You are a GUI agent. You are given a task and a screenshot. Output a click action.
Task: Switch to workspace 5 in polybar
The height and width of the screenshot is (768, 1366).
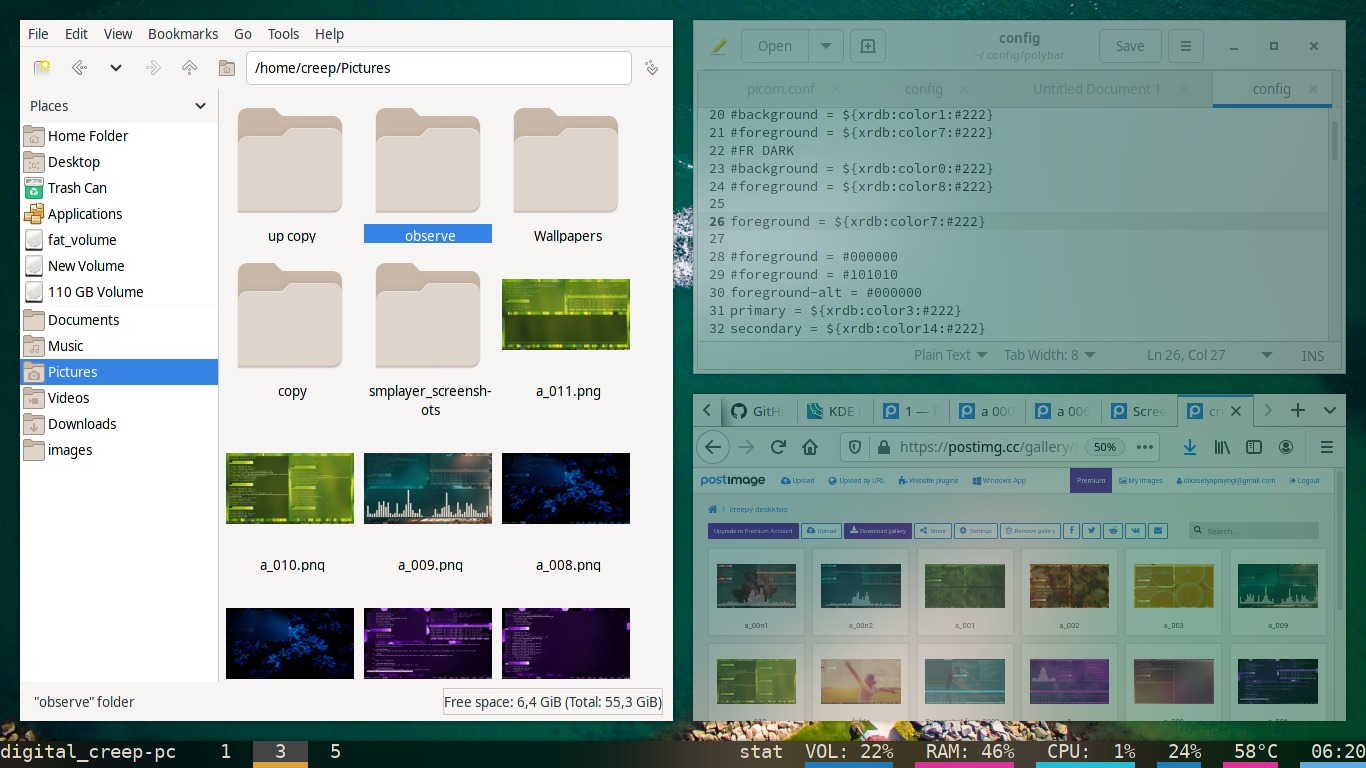click(335, 751)
